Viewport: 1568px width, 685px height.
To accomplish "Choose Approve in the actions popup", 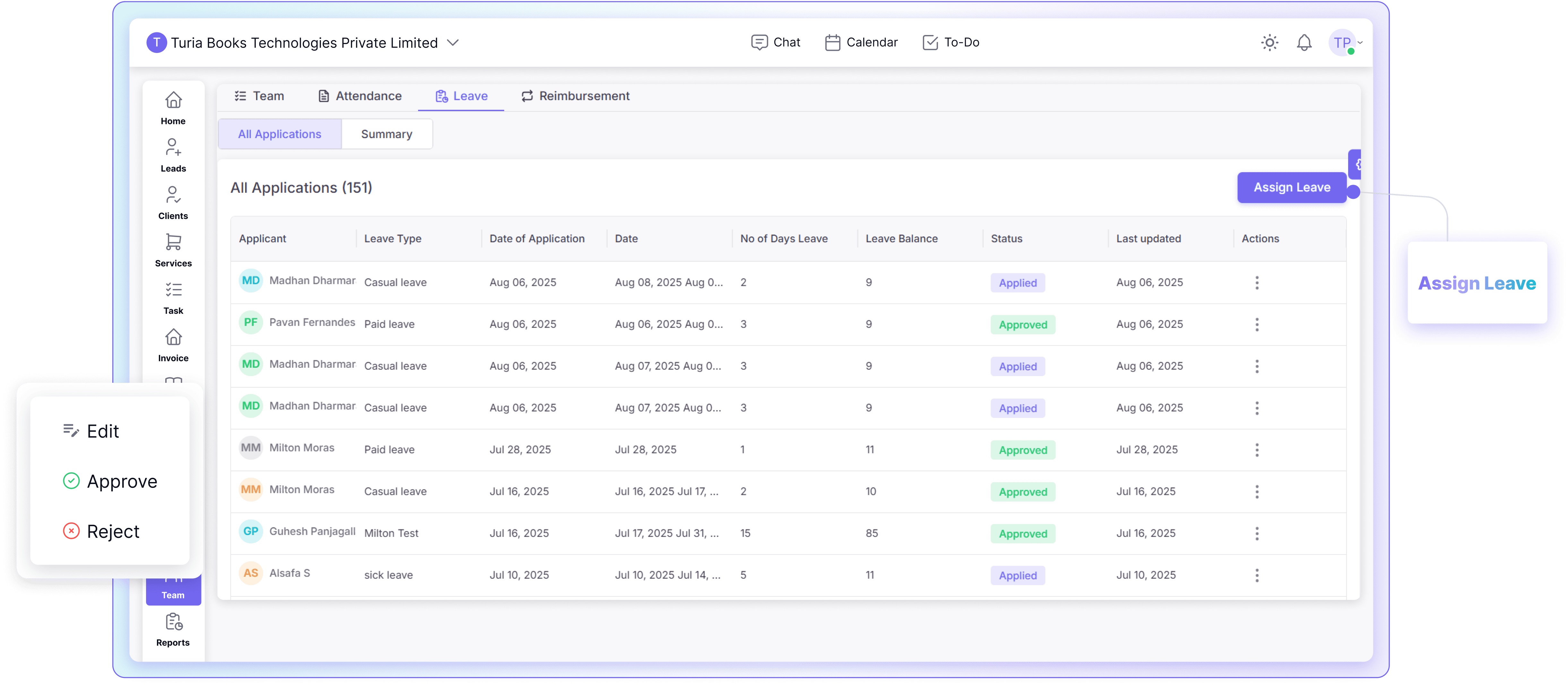I will (x=110, y=481).
